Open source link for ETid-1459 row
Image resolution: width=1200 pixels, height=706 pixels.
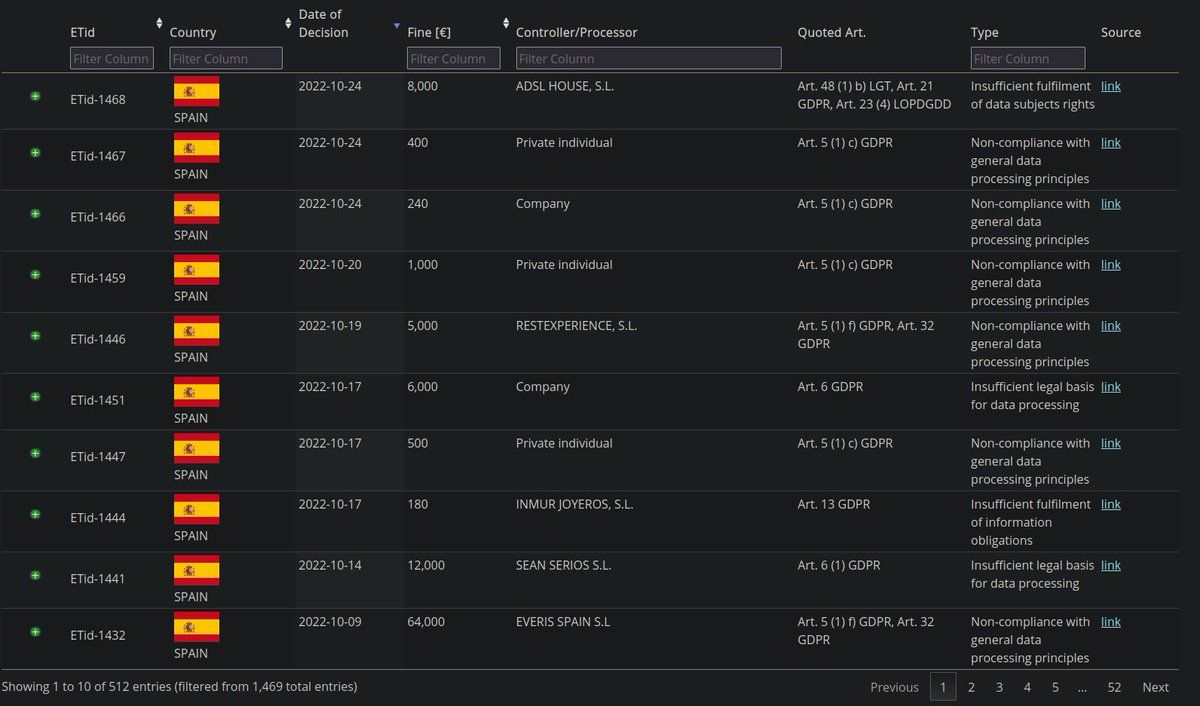[x=1111, y=264]
